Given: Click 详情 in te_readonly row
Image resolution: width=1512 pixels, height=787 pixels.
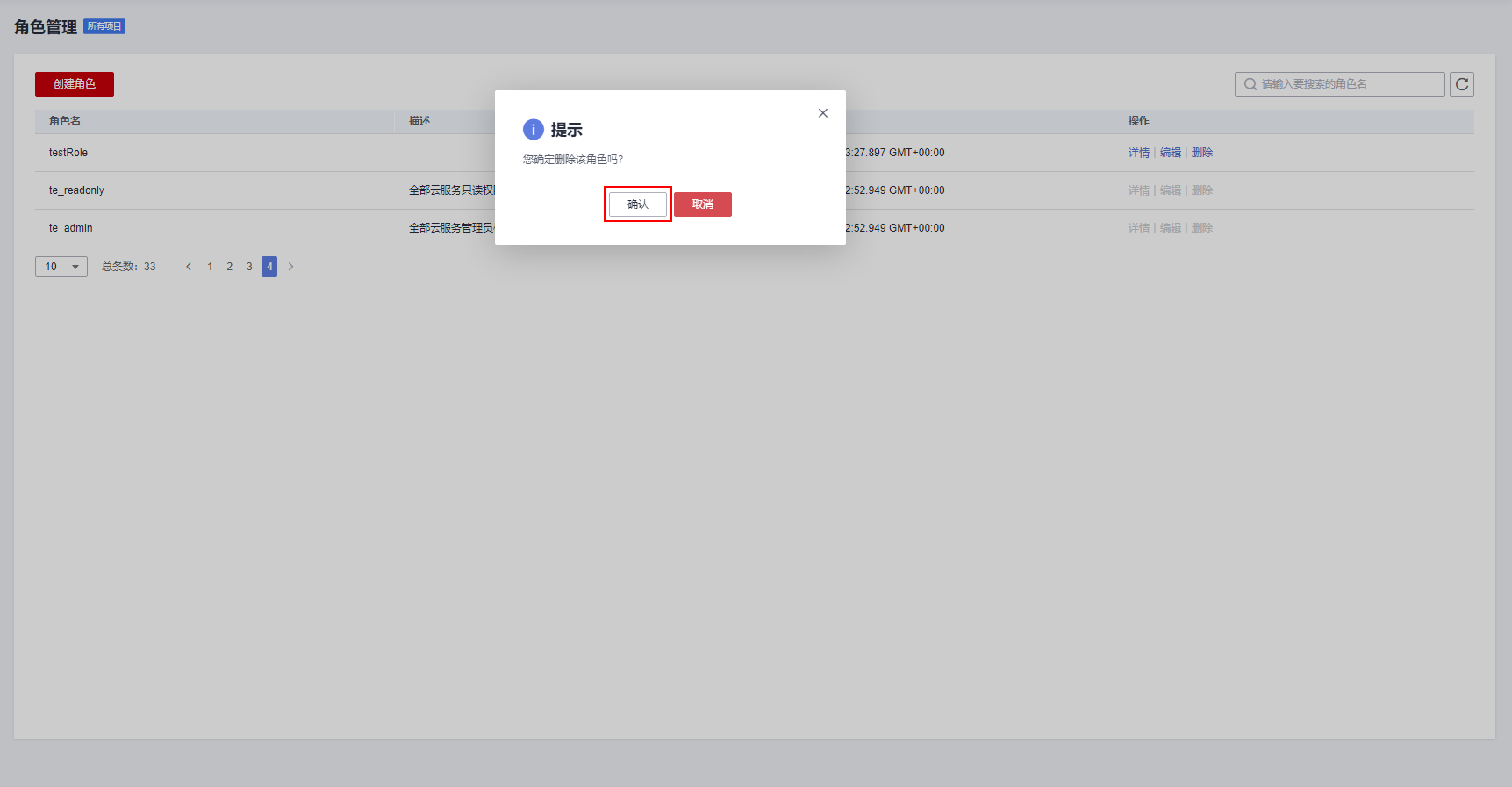Looking at the screenshot, I should tap(1139, 190).
